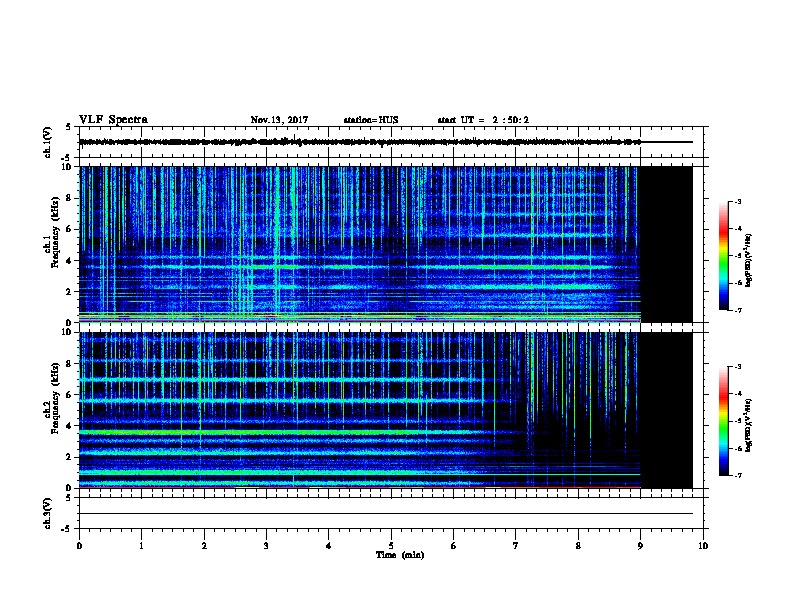Click the "4" minute tick label on time axis
This screenshot has width=792, height=612.
click(x=328, y=546)
